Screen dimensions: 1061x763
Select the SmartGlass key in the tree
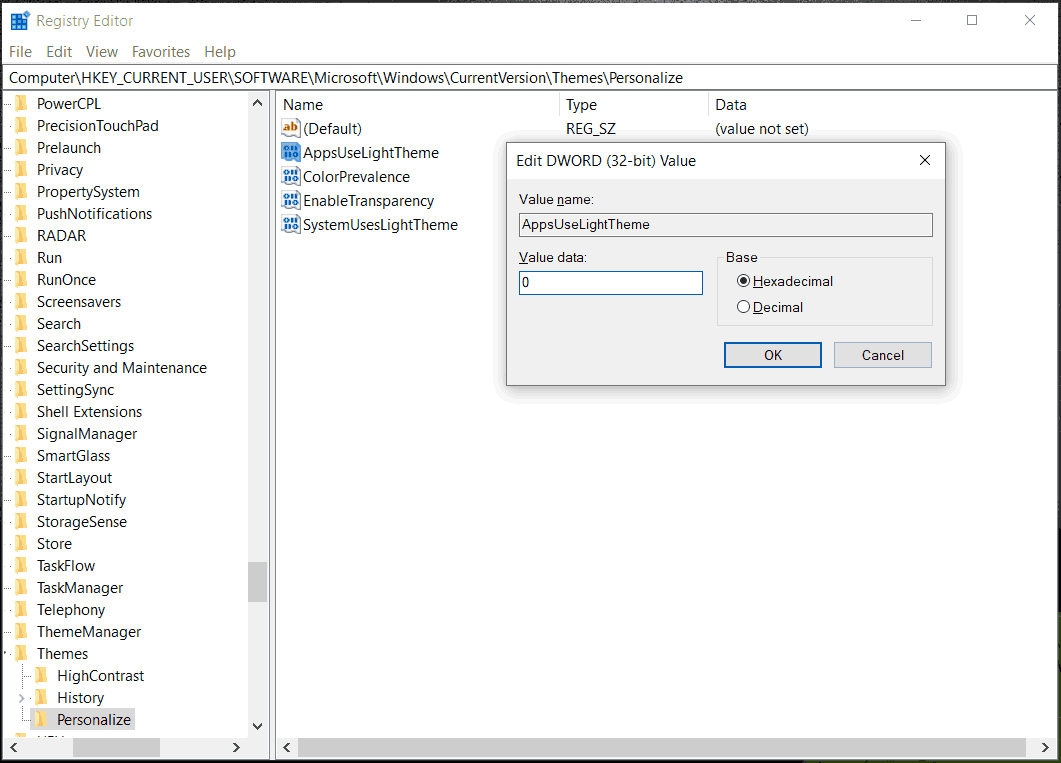(x=73, y=456)
